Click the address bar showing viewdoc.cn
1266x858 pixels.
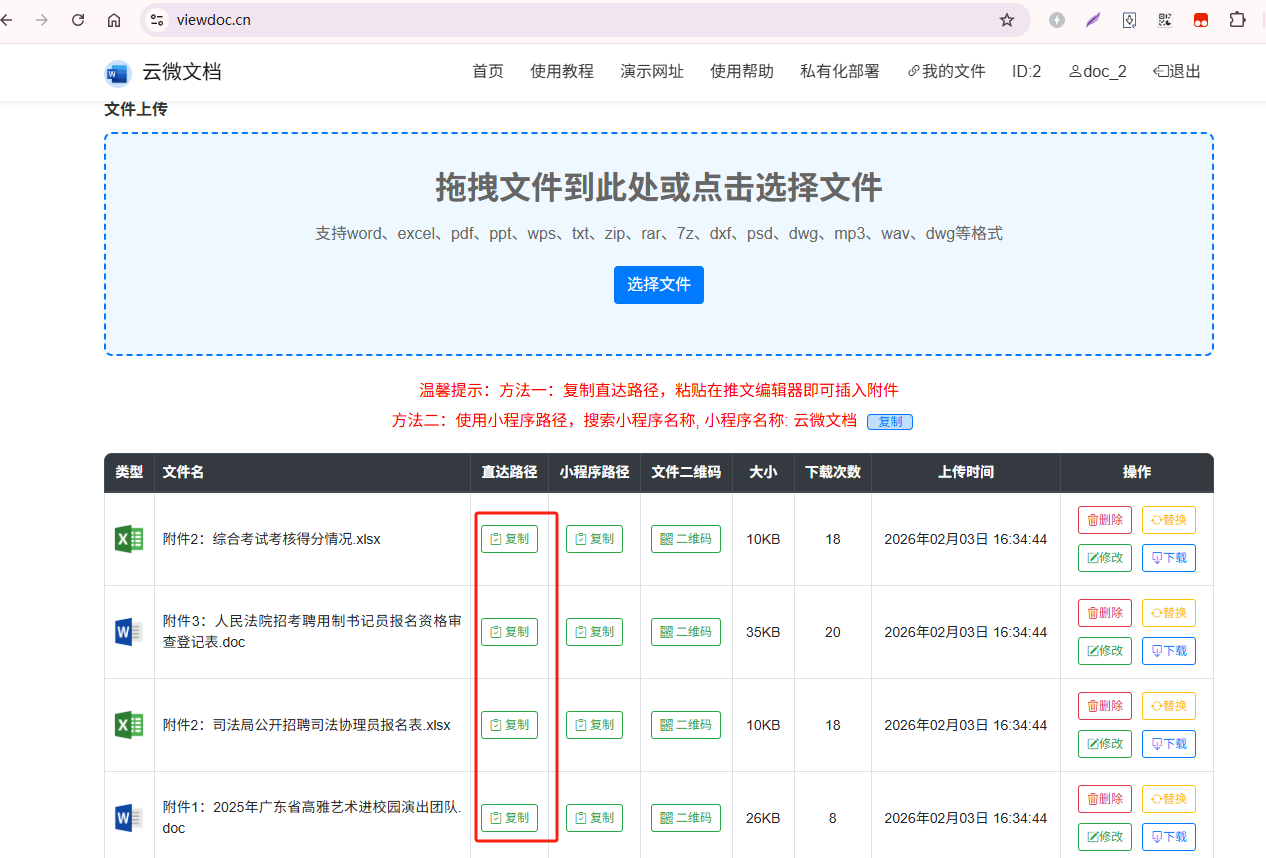point(580,20)
